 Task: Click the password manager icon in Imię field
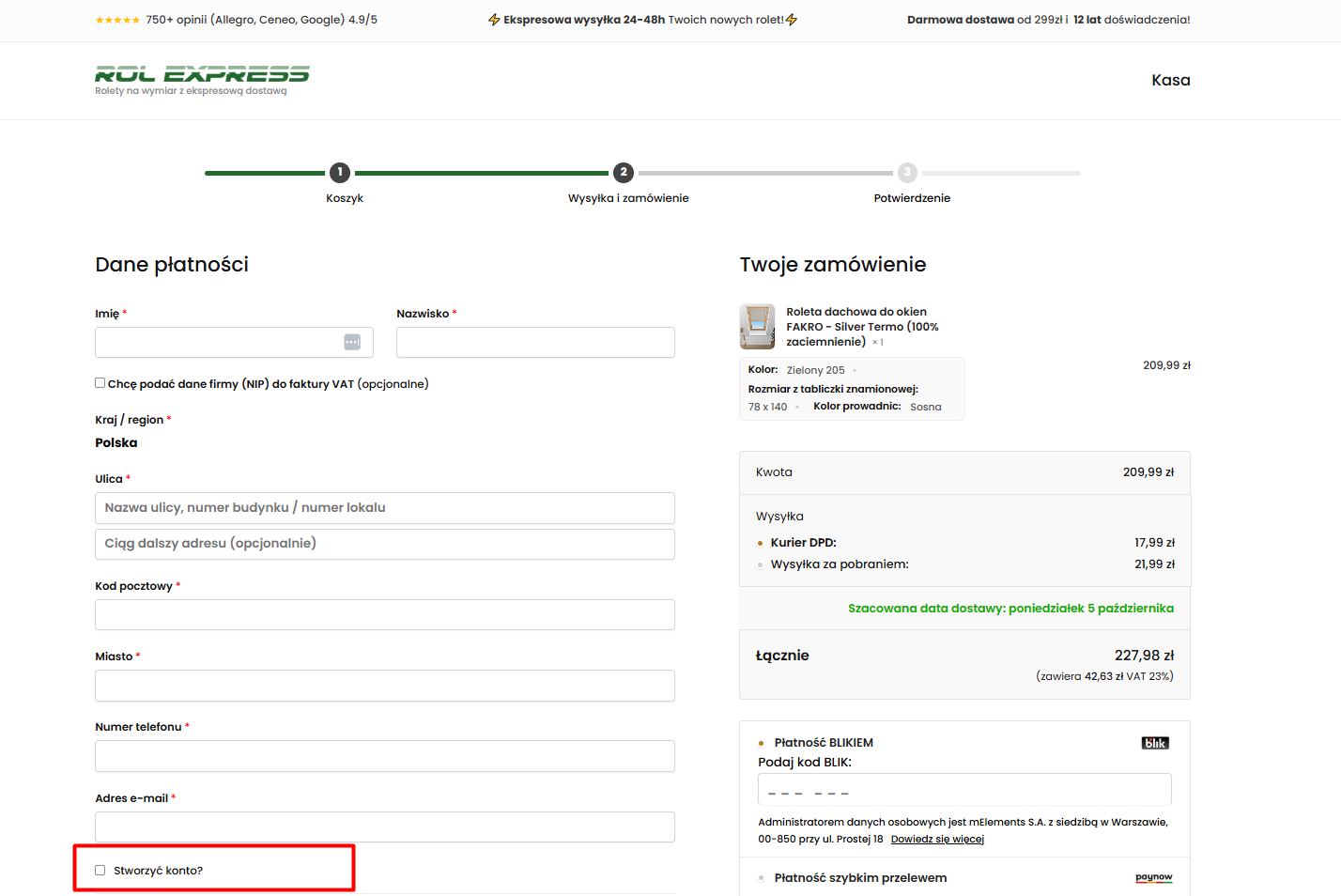pyautogui.click(x=352, y=343)
